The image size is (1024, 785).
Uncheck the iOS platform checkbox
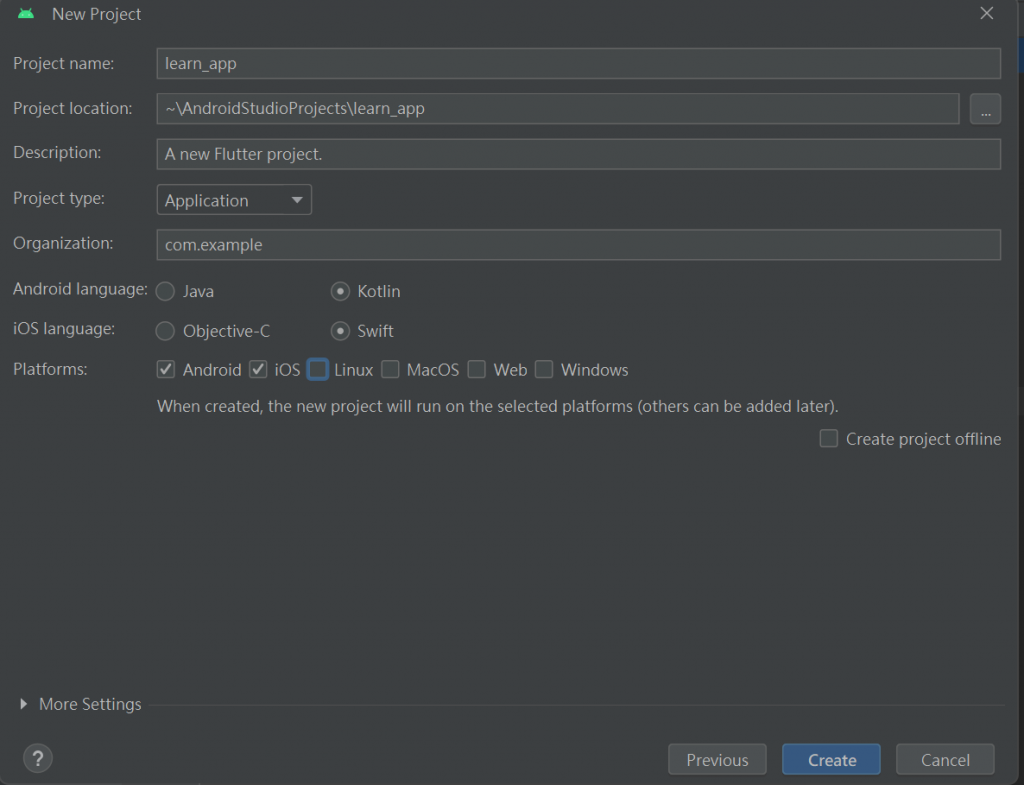pyautogui.click(x=258, y=370)
